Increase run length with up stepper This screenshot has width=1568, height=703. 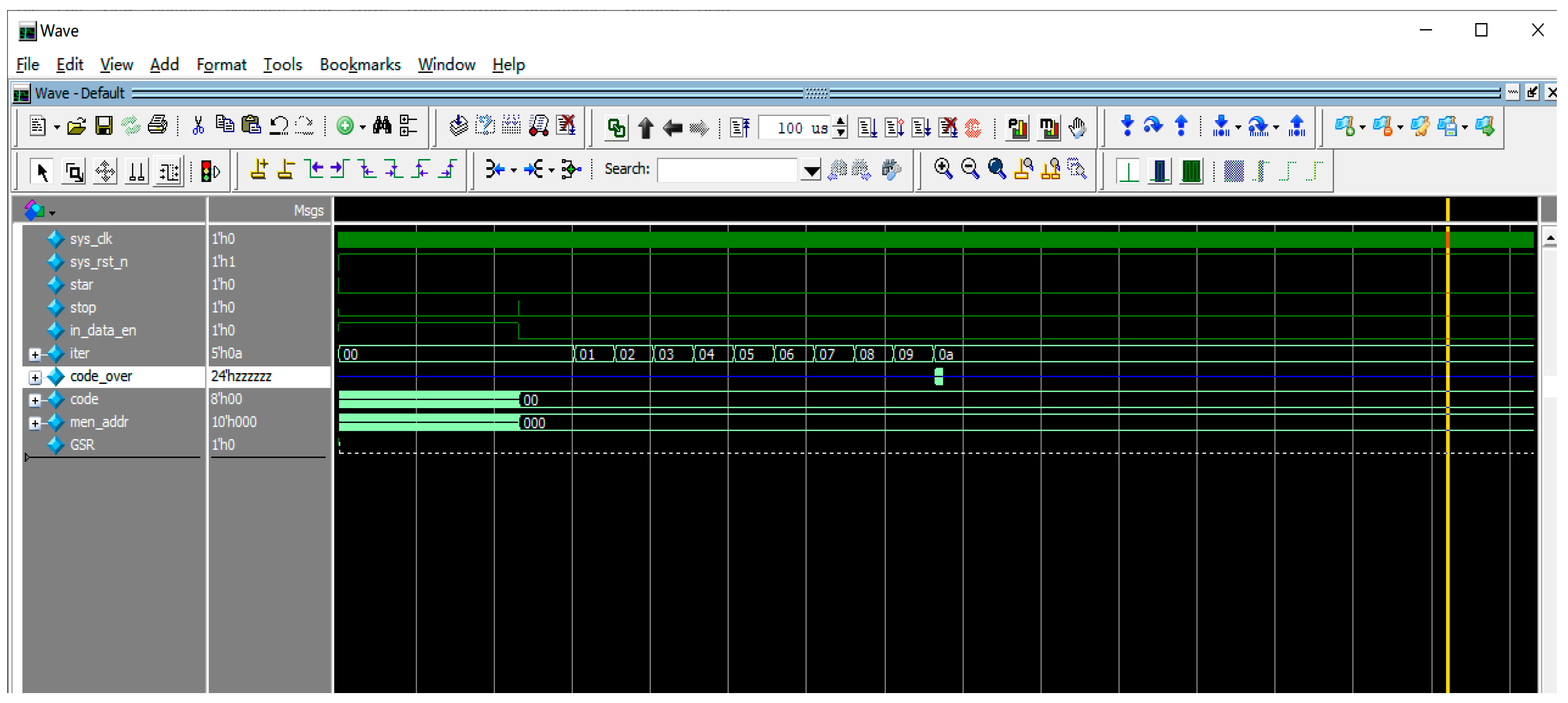tap(840, 122)
